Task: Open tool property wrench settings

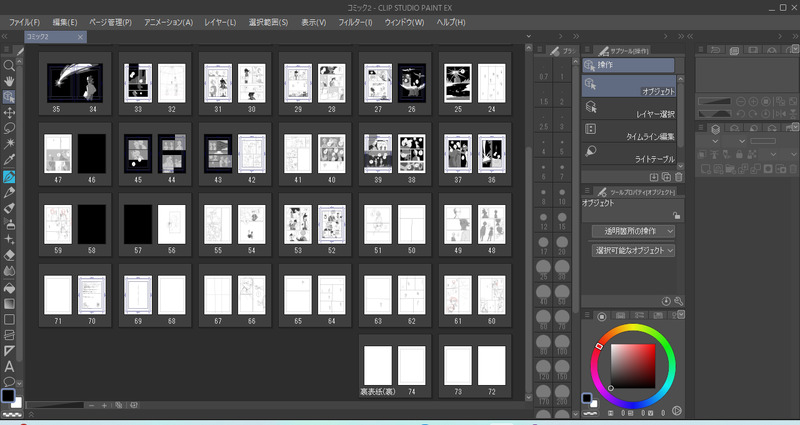Action: [678, 302]
